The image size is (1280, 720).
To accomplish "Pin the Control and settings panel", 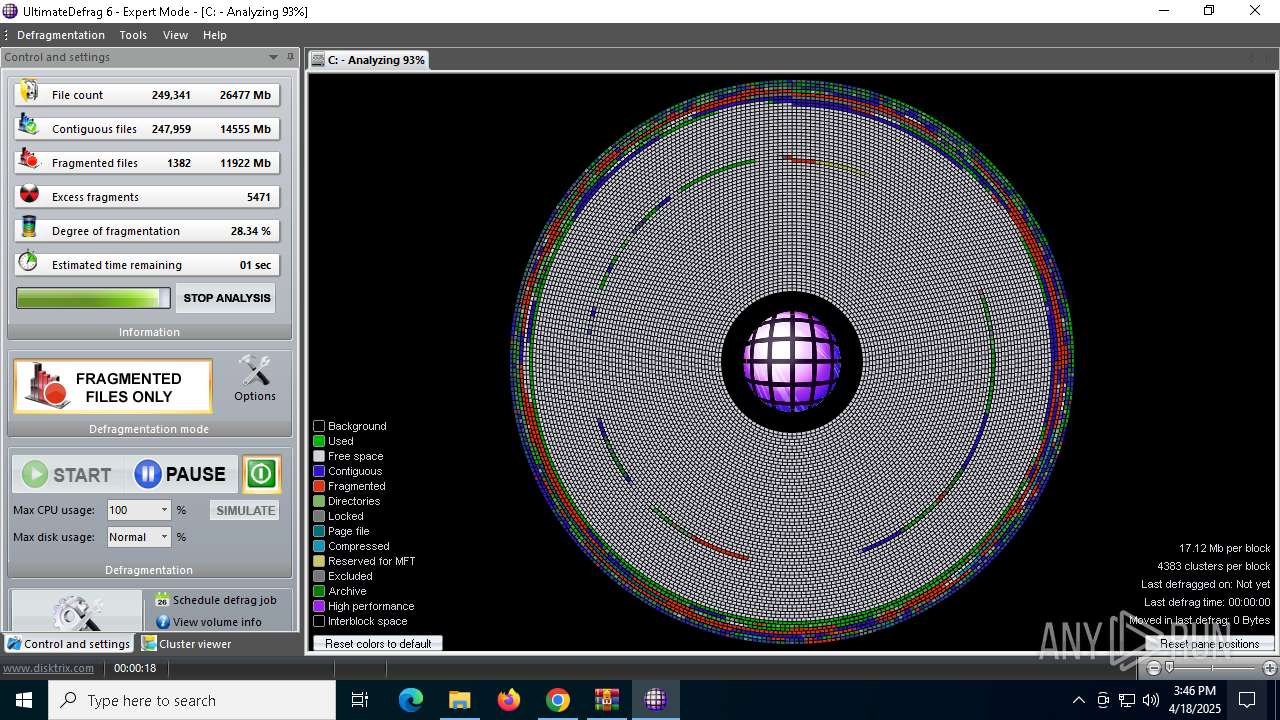I will [290, 57].
